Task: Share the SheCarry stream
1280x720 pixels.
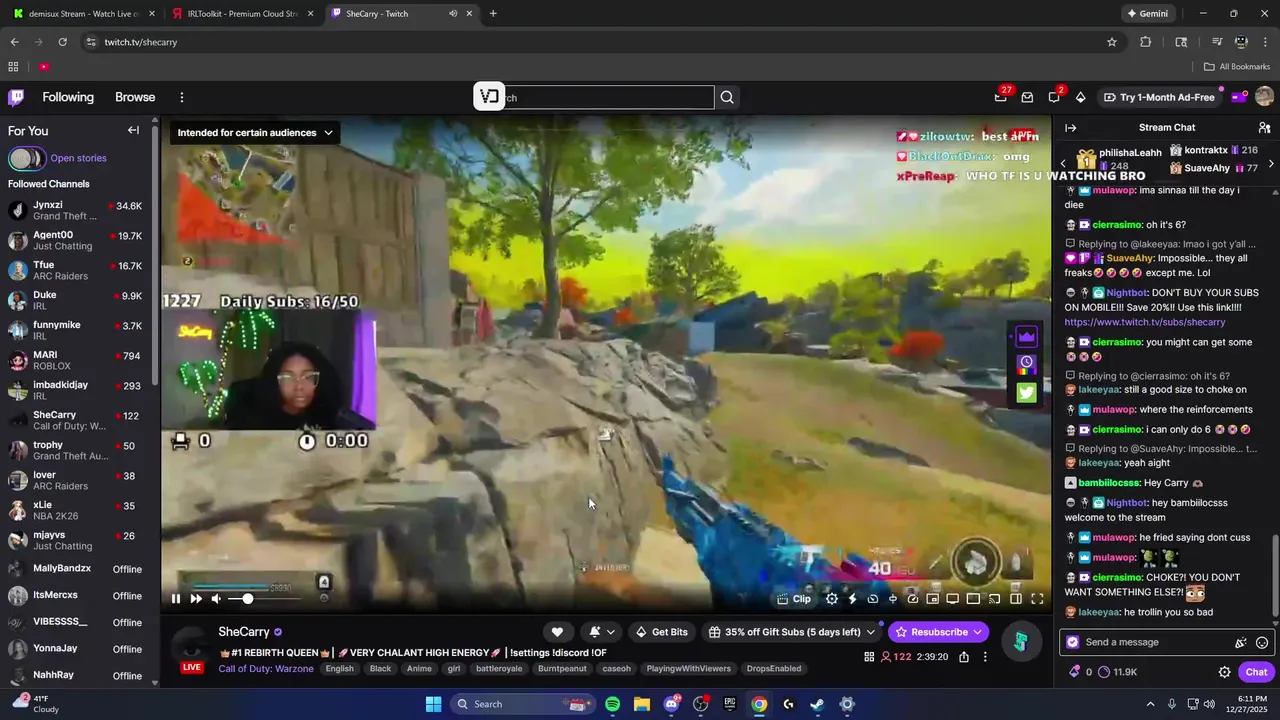Action: [964, 657]
